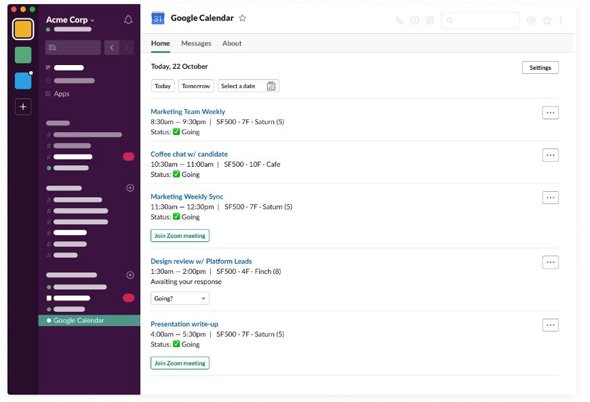Open Design review w/ Platform Leads event
Viewport: 590px width, 402px height.
(201, 261)
